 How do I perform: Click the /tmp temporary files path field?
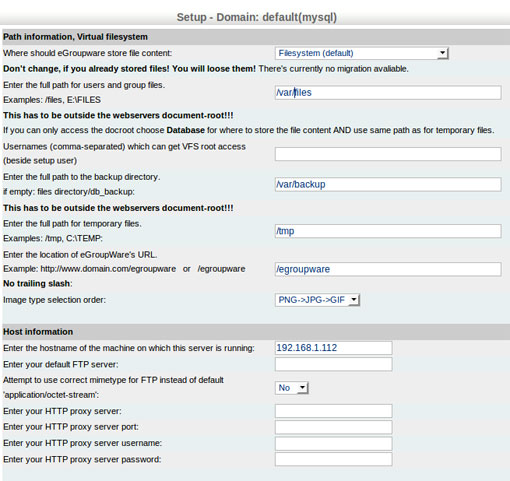coord(388,231)
